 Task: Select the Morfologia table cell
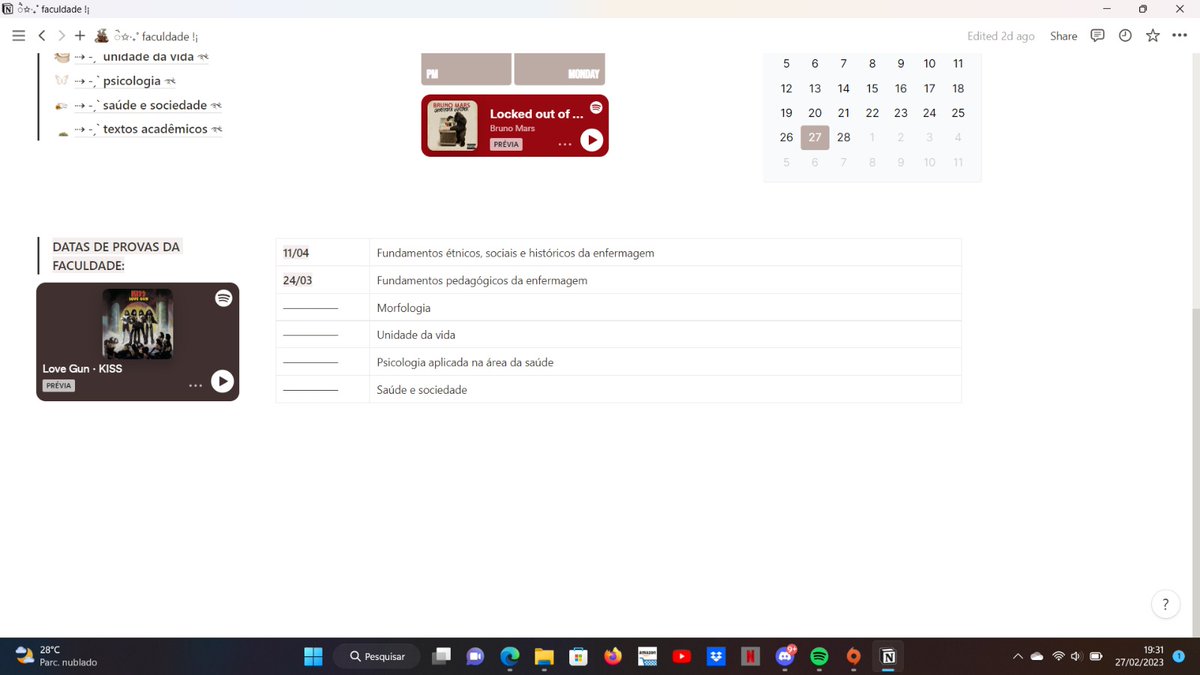[665, 308]
